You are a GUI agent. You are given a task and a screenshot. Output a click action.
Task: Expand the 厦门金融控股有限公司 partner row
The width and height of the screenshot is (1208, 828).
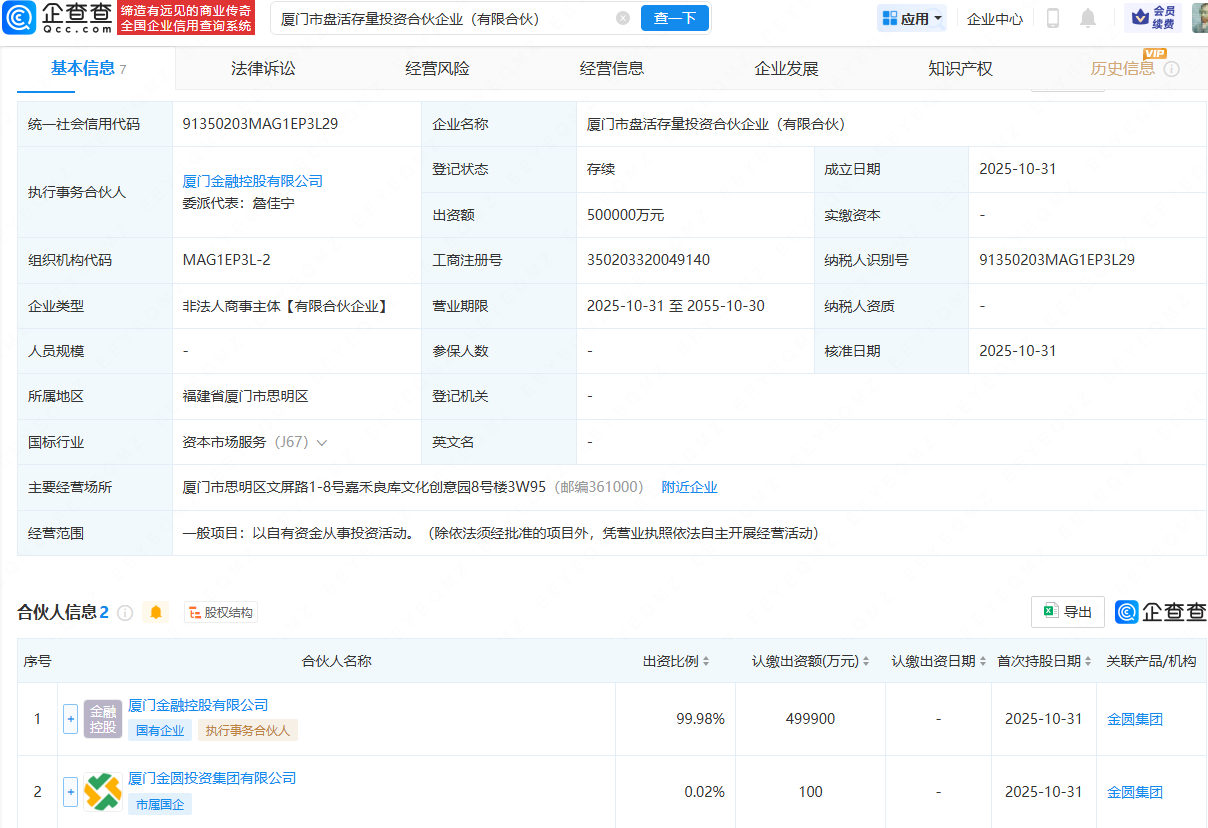pyautogui.click(x=70, y=719)
